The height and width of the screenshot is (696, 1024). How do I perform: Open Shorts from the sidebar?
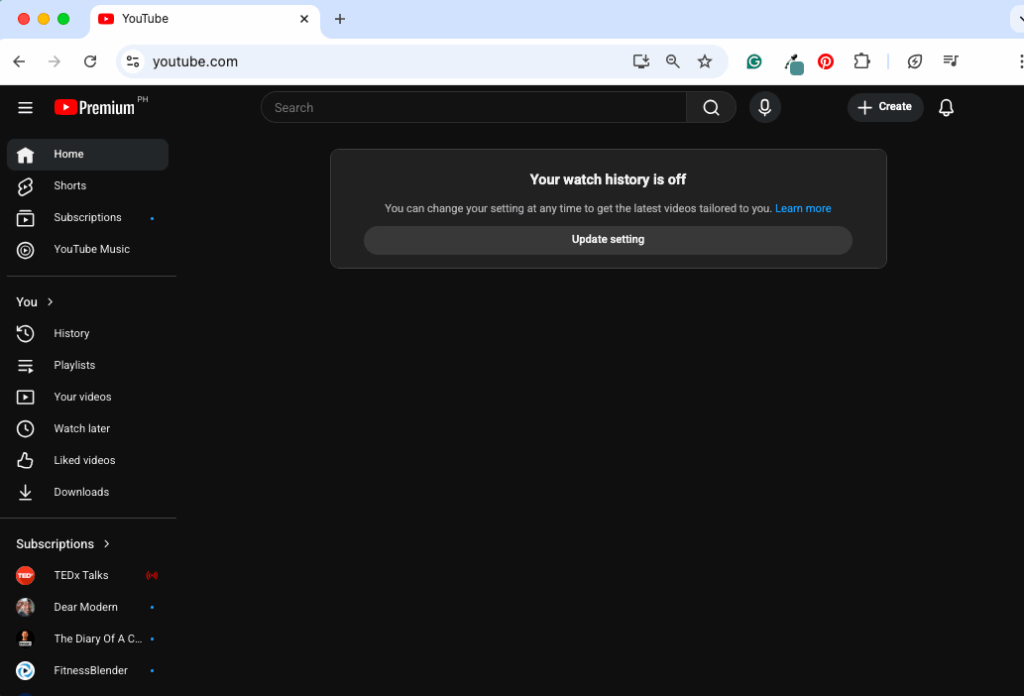(70, 186)
